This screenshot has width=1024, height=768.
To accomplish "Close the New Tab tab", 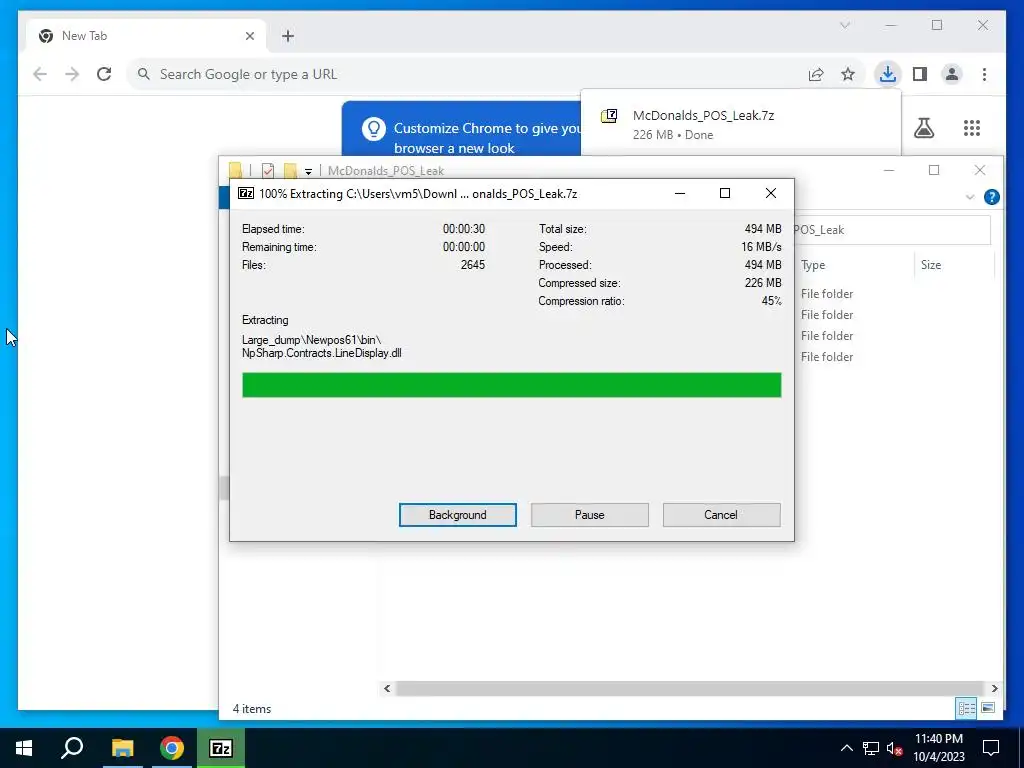I will (x=249, y=36).
